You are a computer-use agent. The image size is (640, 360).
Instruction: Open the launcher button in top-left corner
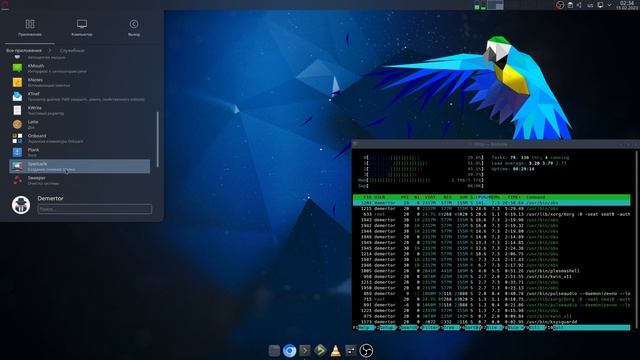pos(5,5)
